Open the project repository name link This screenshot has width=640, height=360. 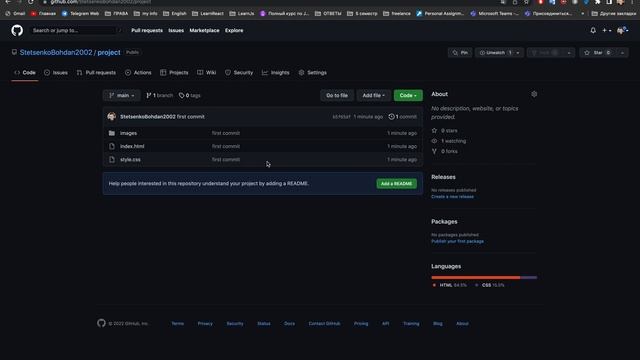pyautogui.click(x=109, y=53)
